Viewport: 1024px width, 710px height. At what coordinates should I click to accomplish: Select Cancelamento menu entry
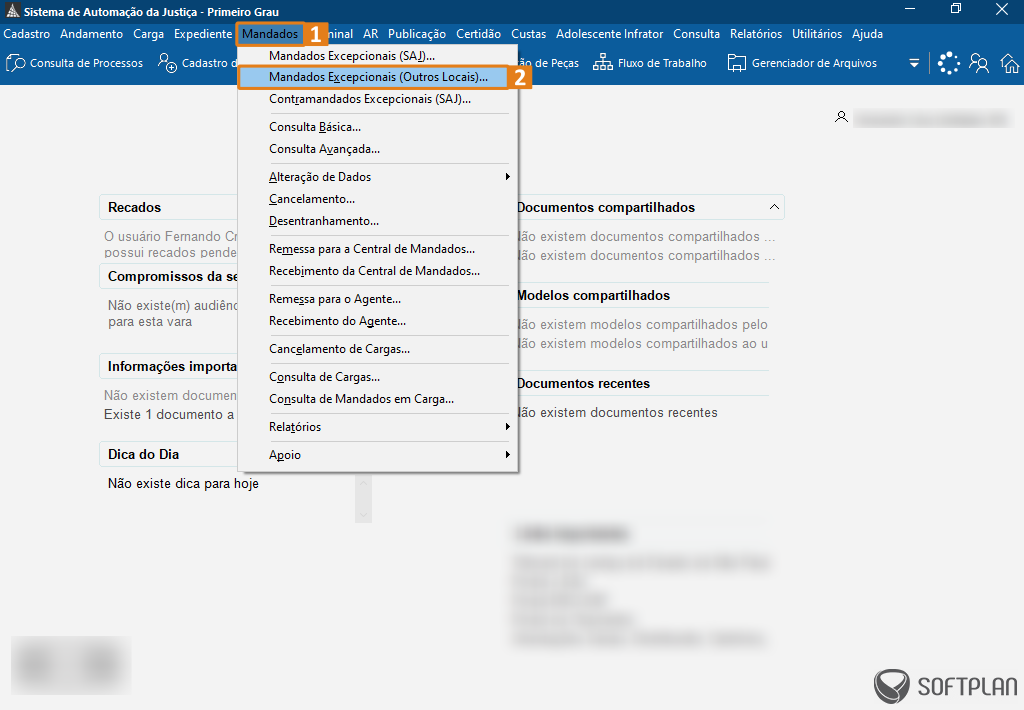click(x=379, y=199)
